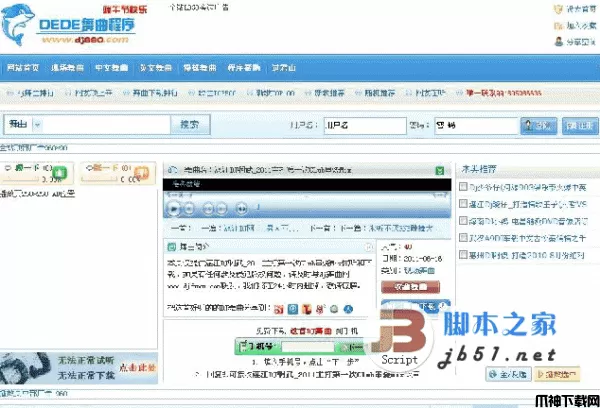Click the orange play-selected button
Viewport: 600px width, 408px height.
[x=557, y=374]
